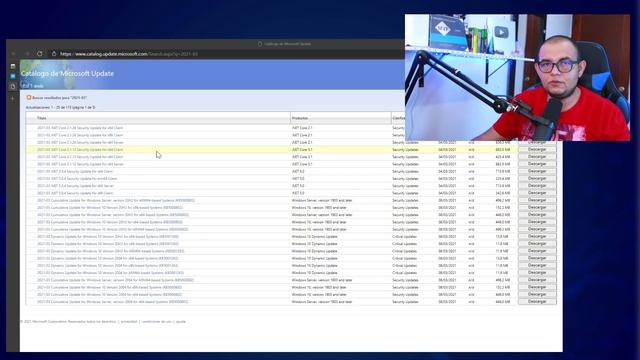Open the yellow-highlighted .NET Core 3.1.13 update title
This screenshot has height=360, width=640.
click(x=80, y=150)
